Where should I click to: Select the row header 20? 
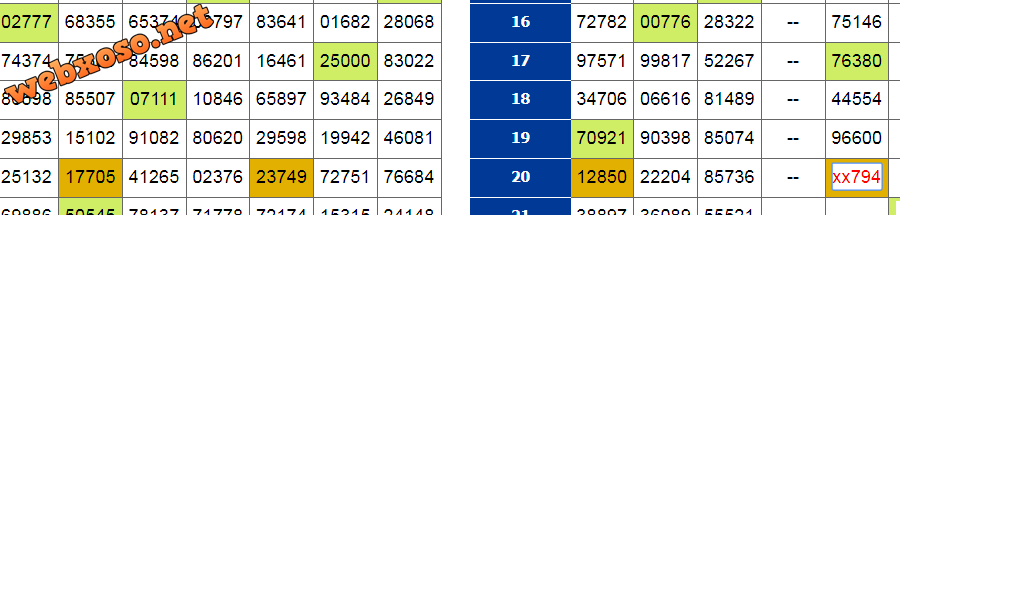520,178
